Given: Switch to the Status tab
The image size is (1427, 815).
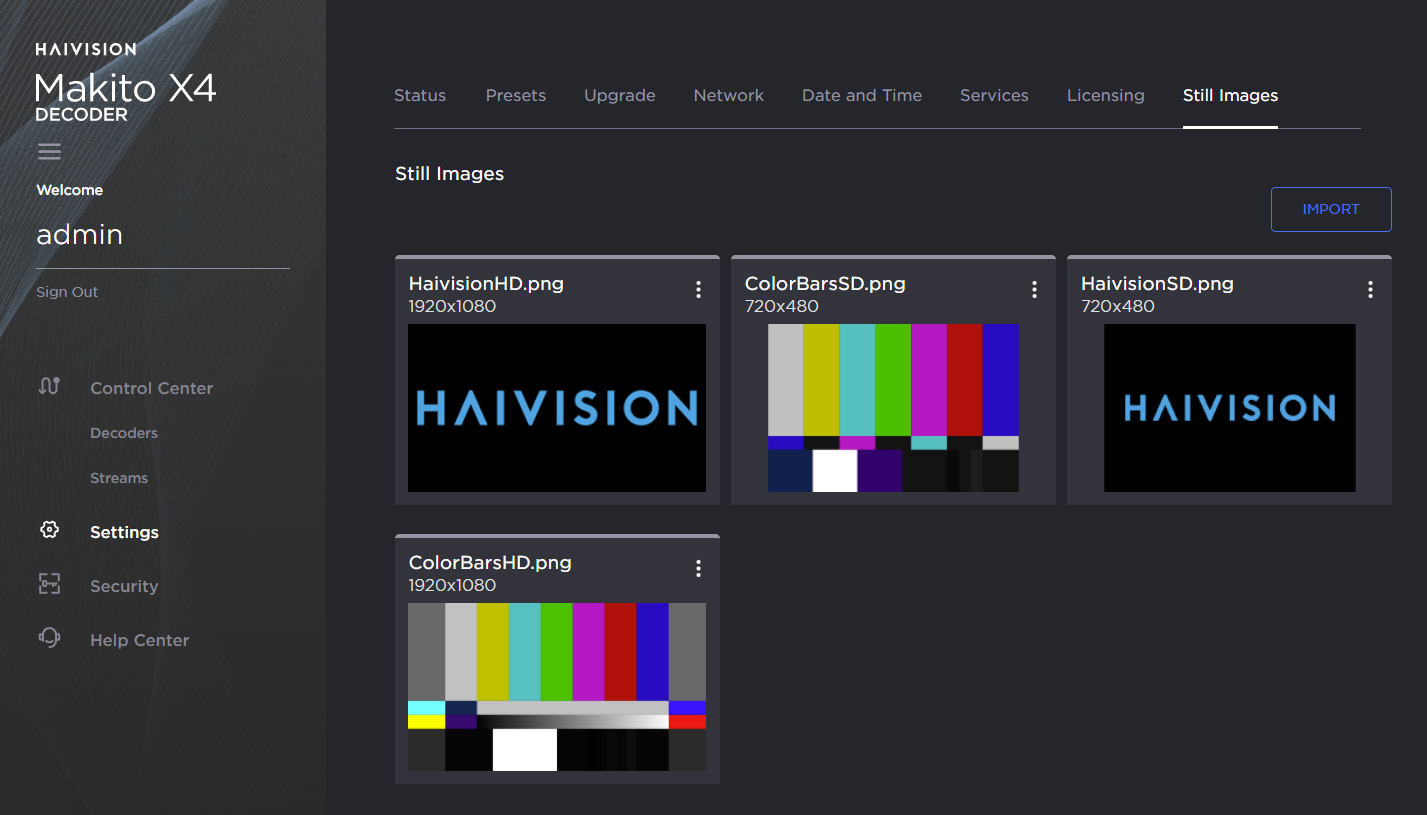Looking at the screenshot, I should click(x=420, y=96).
